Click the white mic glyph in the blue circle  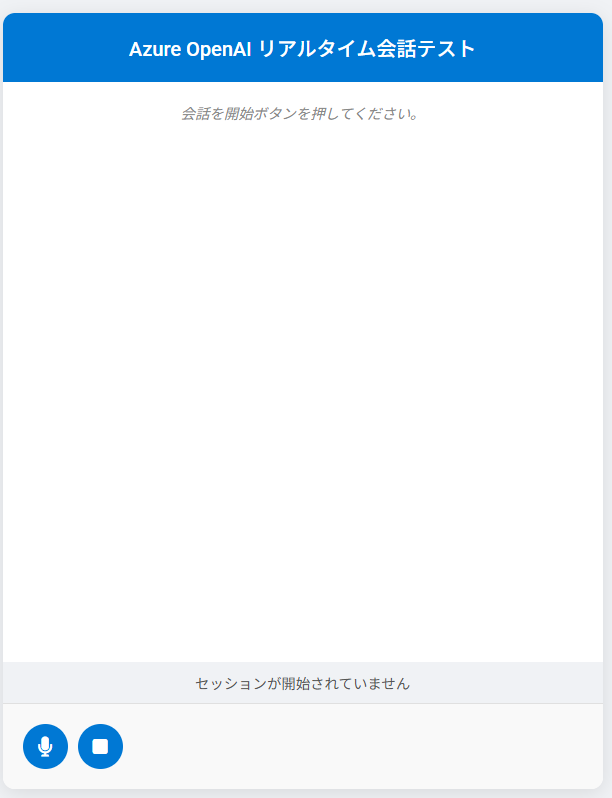45,747
